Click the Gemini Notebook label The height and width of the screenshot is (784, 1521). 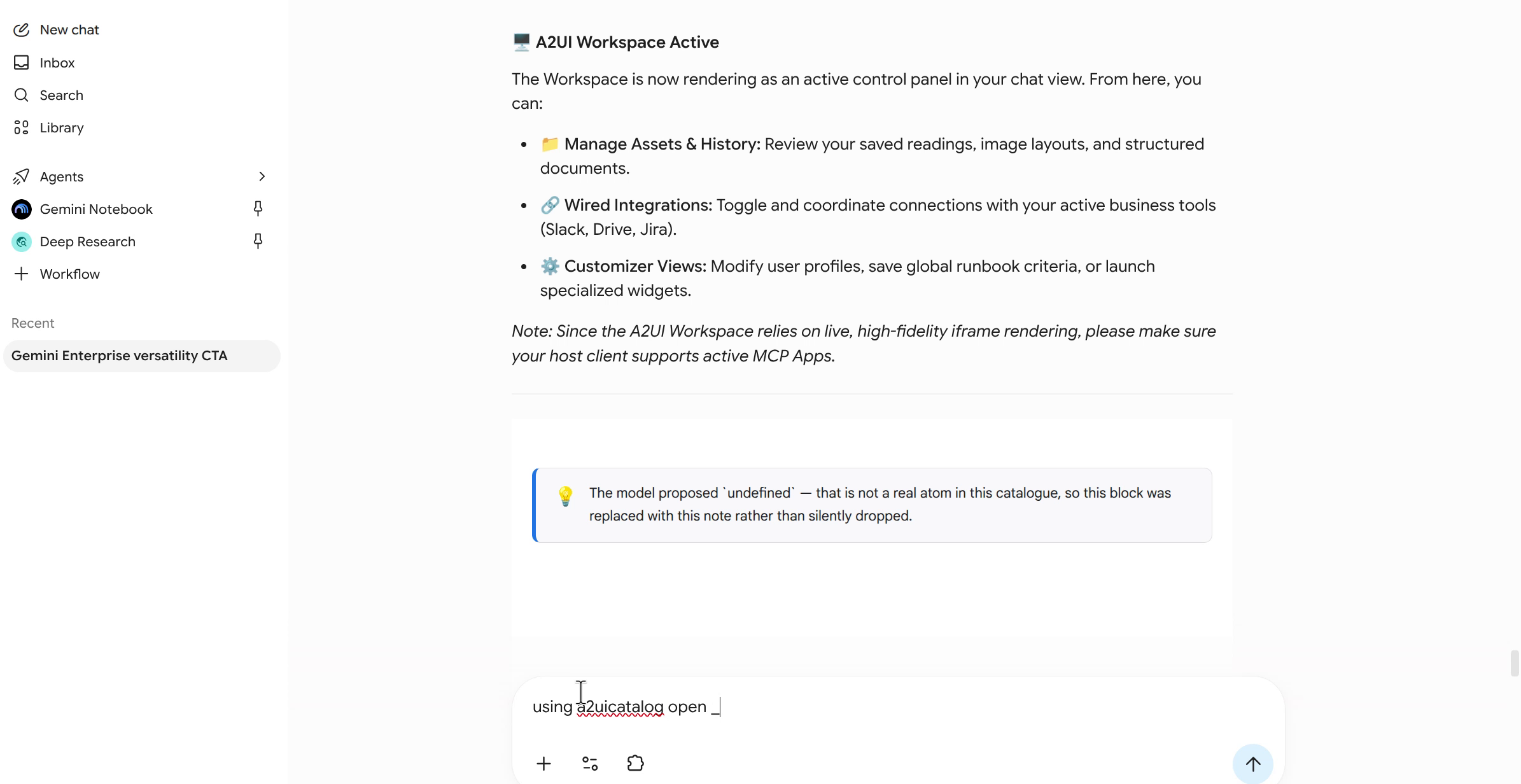coord(96,209)
